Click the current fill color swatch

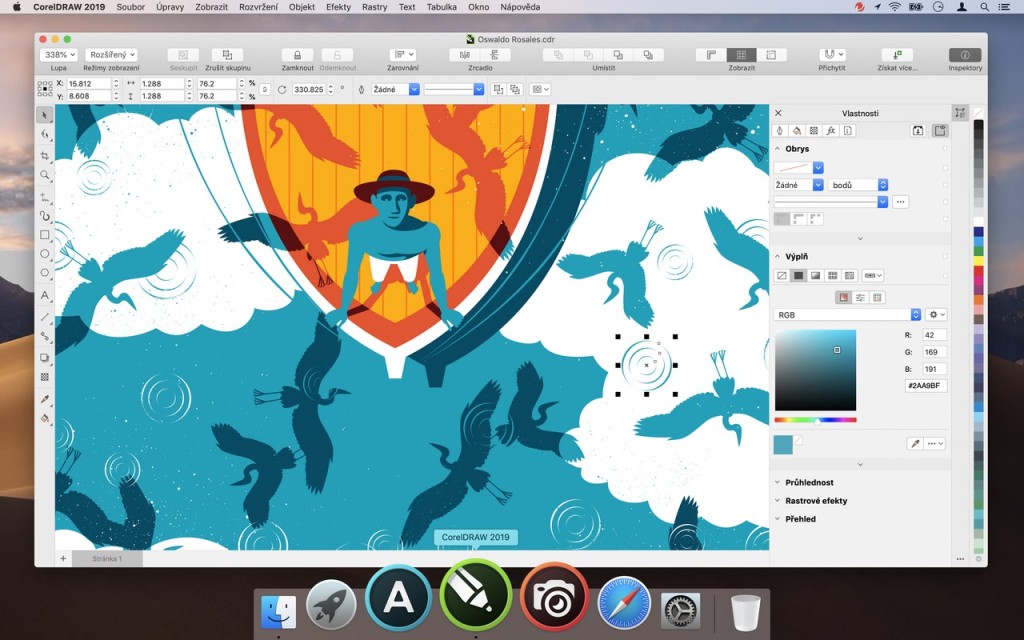pyautogui.click(x=783, y=444)
